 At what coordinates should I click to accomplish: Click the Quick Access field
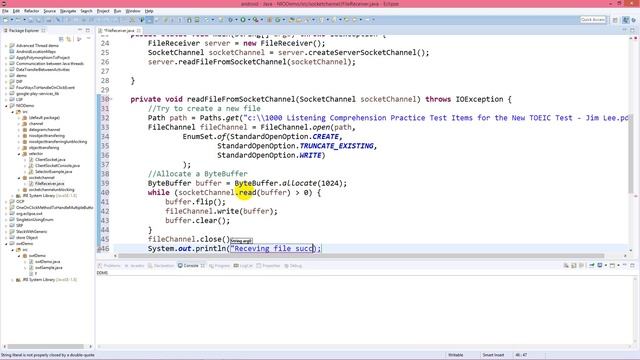[593, 20]
